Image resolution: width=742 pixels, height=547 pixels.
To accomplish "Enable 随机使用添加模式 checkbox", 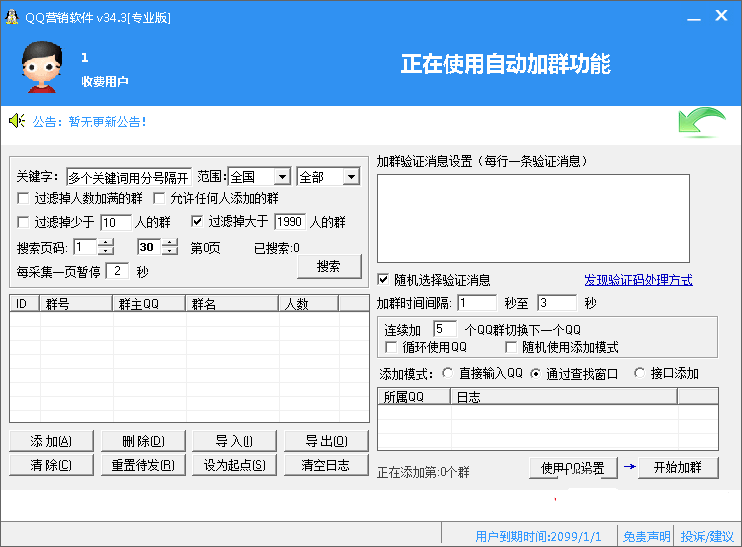I will (x=511, y=347).
